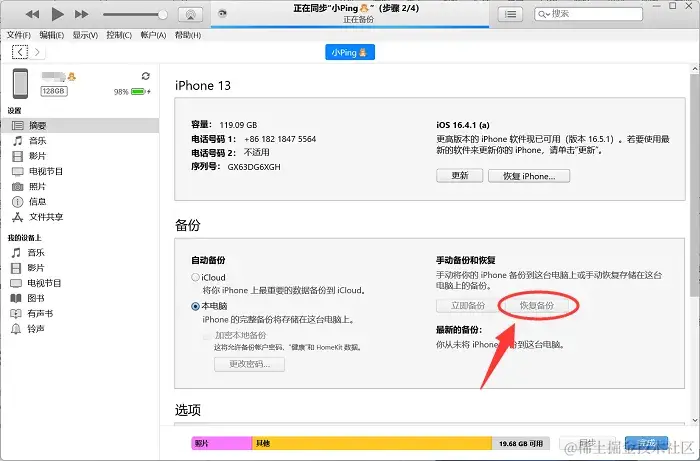The height and width of the screenshot is (461, 700).
Task: Go forward with the right chevron
Action: (38, 52)
